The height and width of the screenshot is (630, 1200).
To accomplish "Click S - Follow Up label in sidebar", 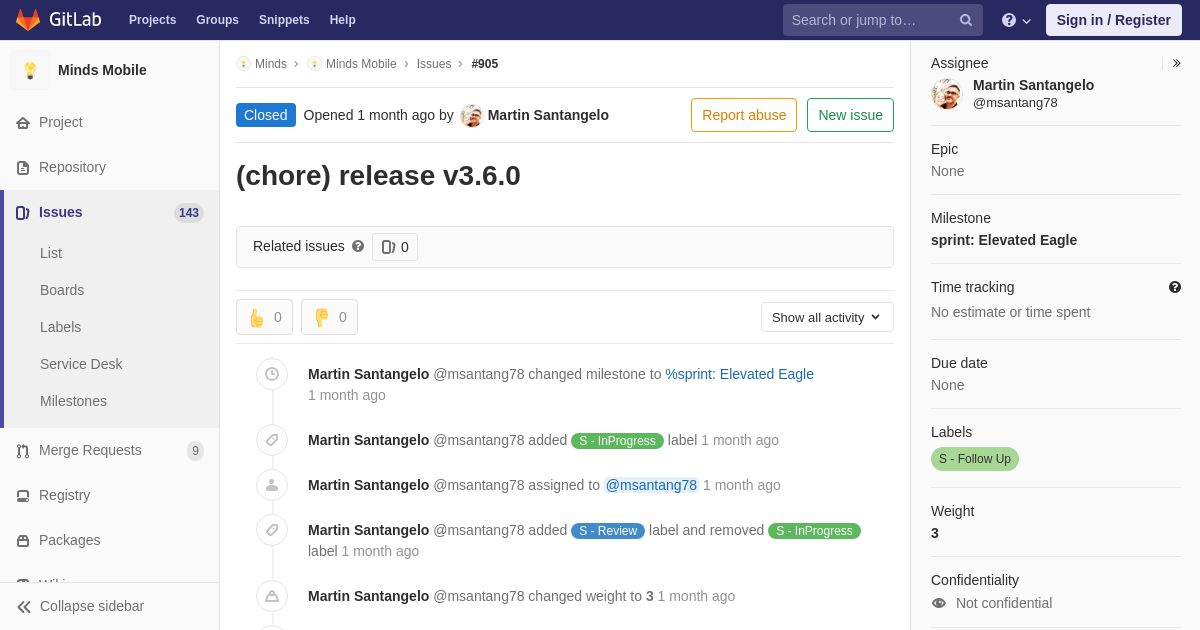I will (975, 459).
